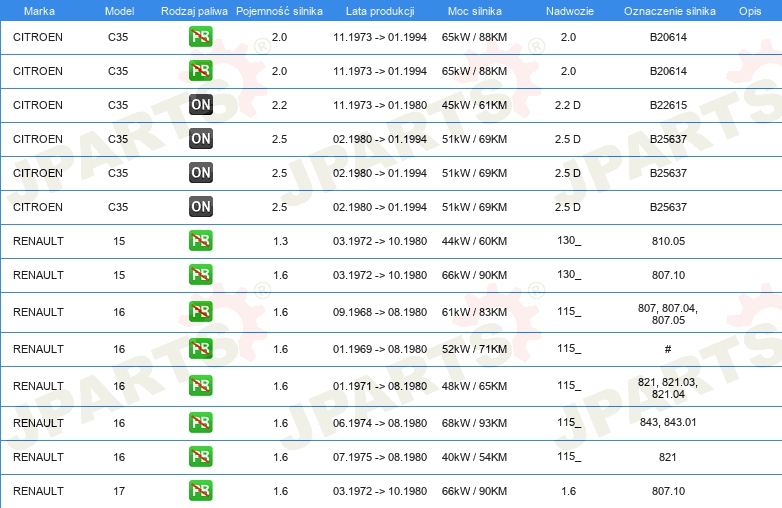Select the 40kW / 54KM power cell
The height and width of the screenshot is (508, 782).
point(474,457)
